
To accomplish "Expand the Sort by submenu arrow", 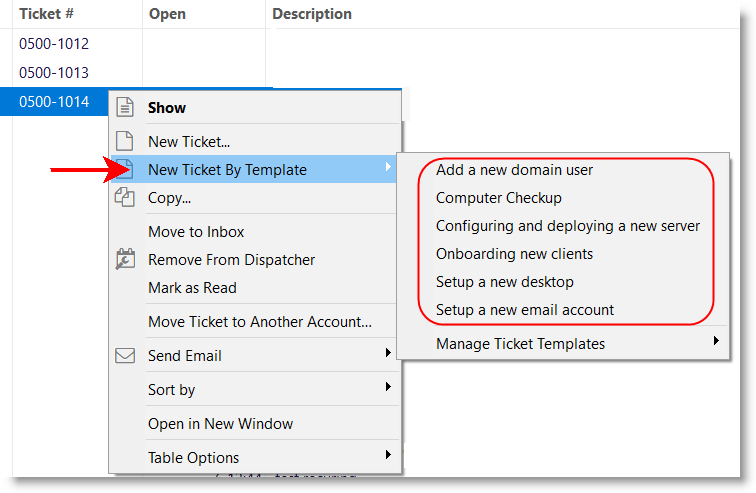I will (387, 389).
